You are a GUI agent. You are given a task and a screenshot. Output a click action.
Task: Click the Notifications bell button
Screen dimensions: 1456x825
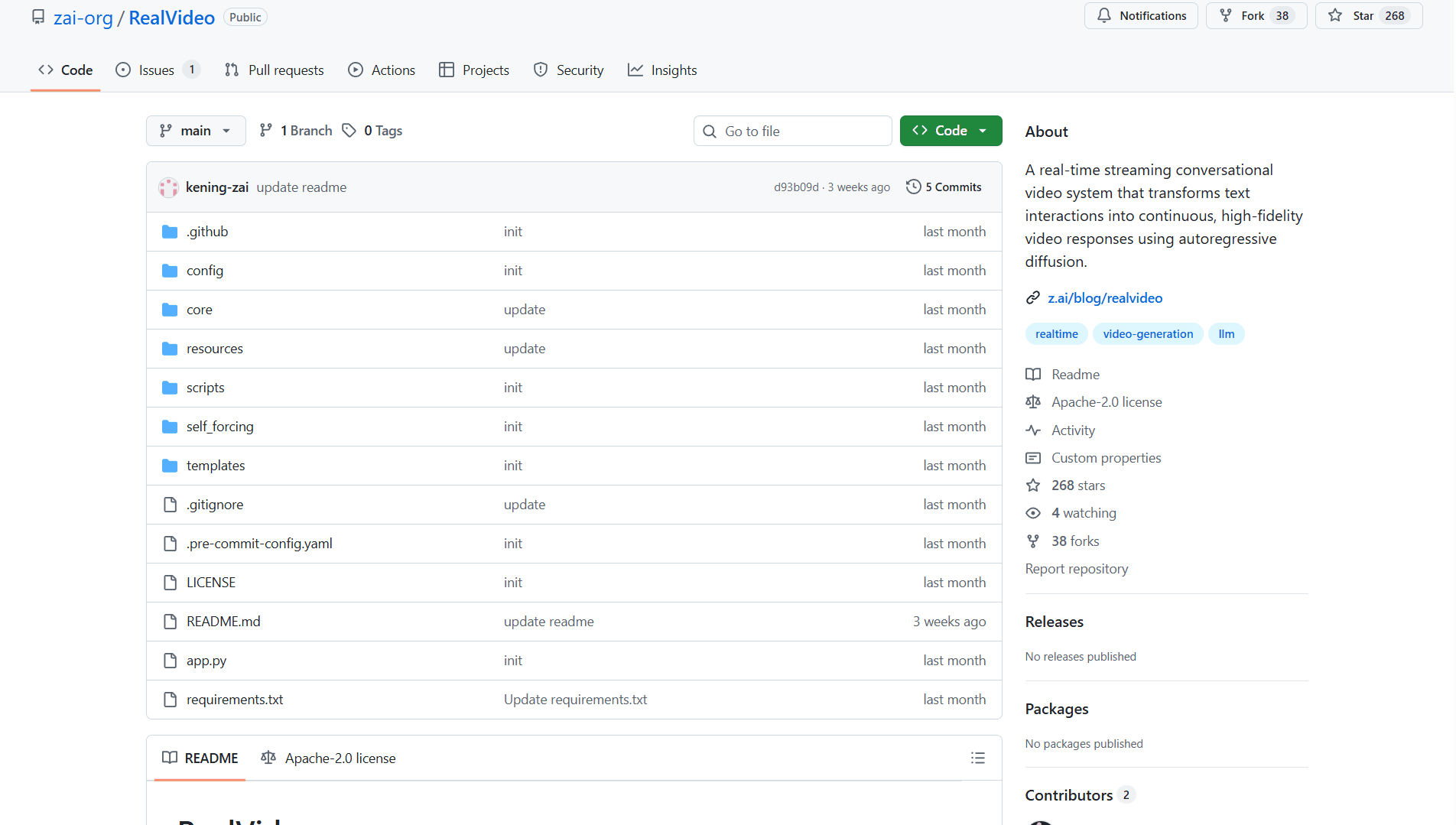click(1141, 16)
